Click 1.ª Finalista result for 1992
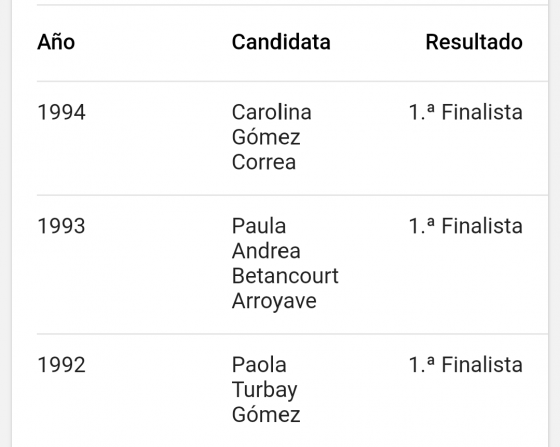The width and height of the screenshot is (560, 447). pos(466,365)
